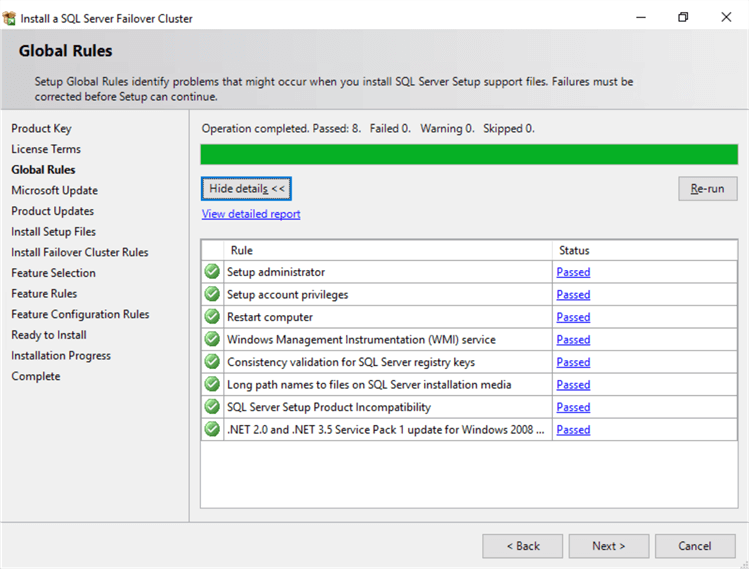This screenshot has height=569, width=749.
Task: Click the check icon for Setup account privileges
Action: click(x=212, y=294)
